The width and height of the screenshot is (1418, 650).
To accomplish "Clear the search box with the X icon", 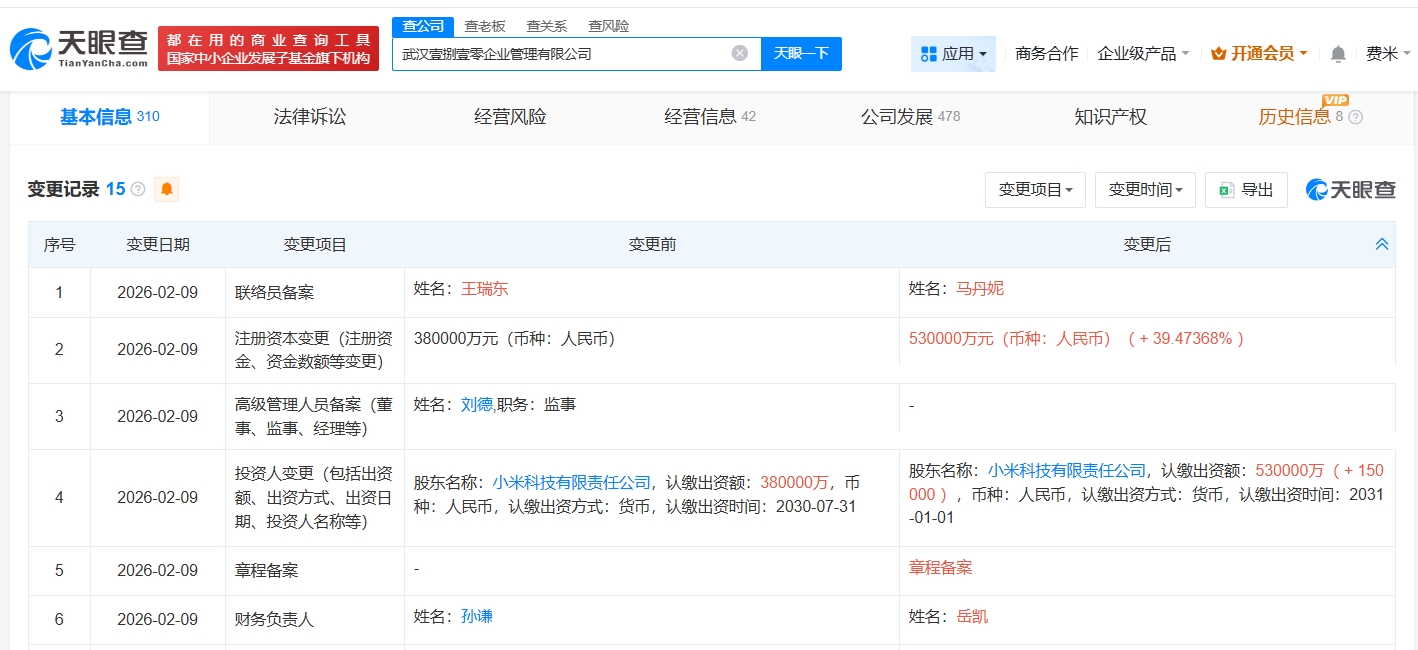I will pyautogui.click(x=739, y=53).
